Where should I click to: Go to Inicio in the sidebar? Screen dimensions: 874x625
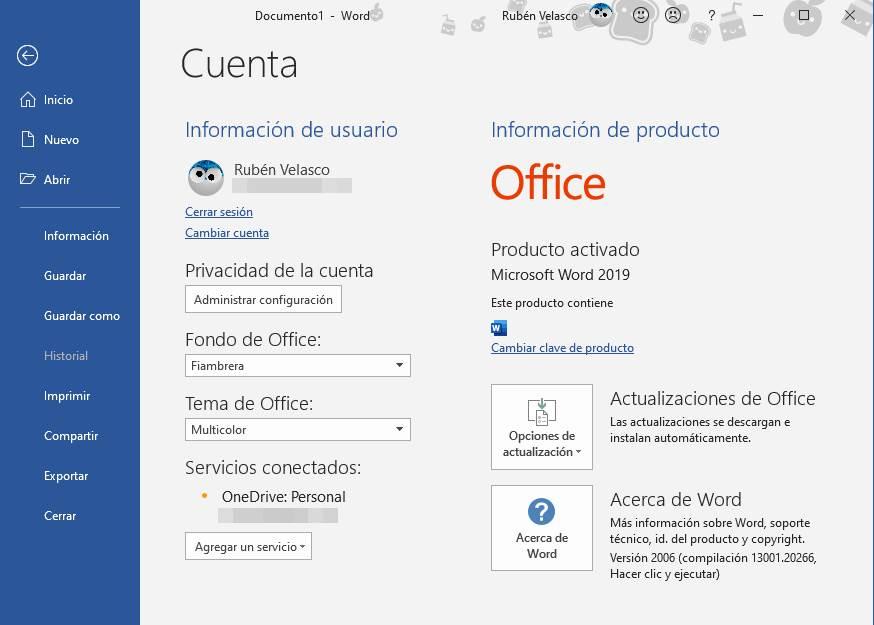coord(59,100)
